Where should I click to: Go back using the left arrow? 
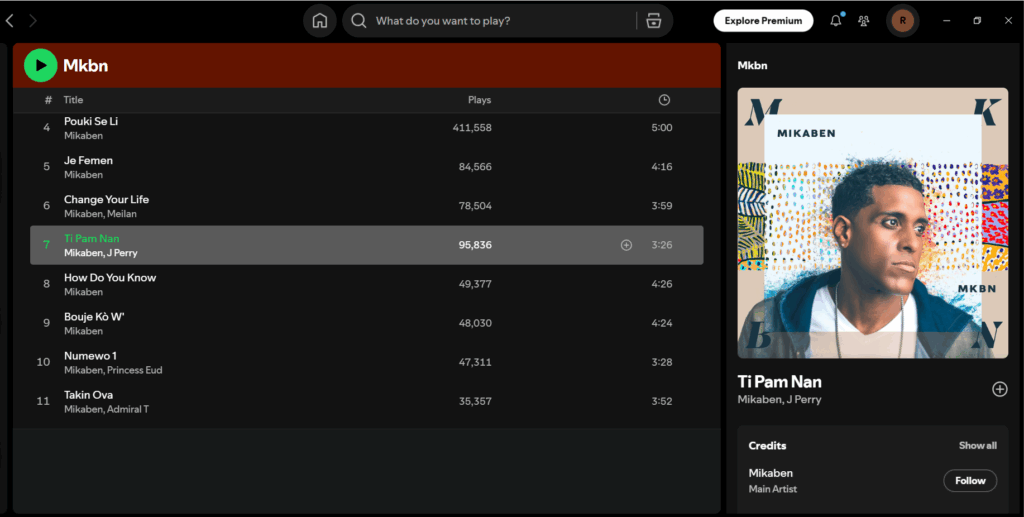click(10, 21)
